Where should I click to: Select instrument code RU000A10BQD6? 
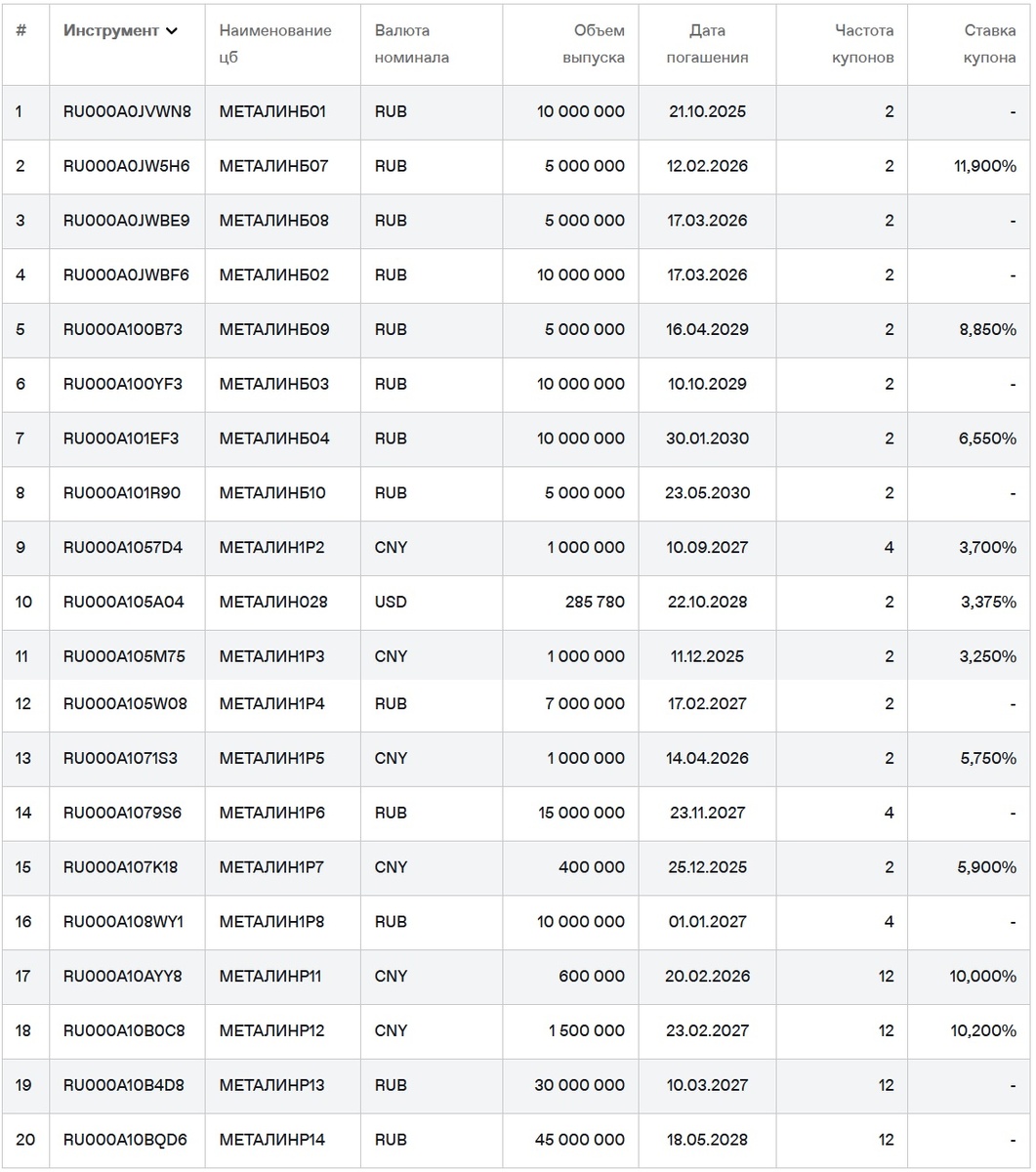[125, 1142]
